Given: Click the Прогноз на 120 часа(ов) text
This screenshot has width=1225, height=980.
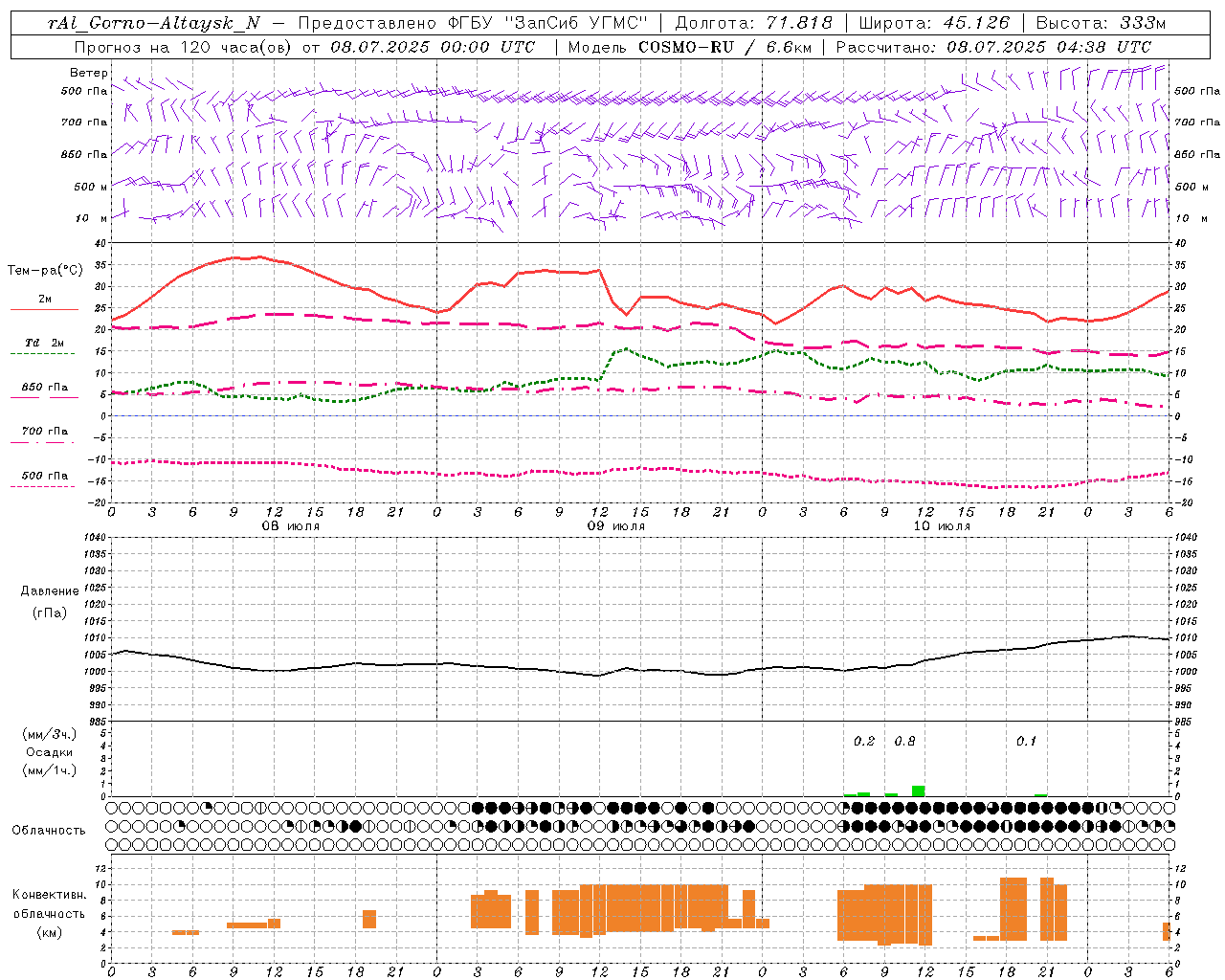Looking at the screenshot, I should [x=184, y=47].
